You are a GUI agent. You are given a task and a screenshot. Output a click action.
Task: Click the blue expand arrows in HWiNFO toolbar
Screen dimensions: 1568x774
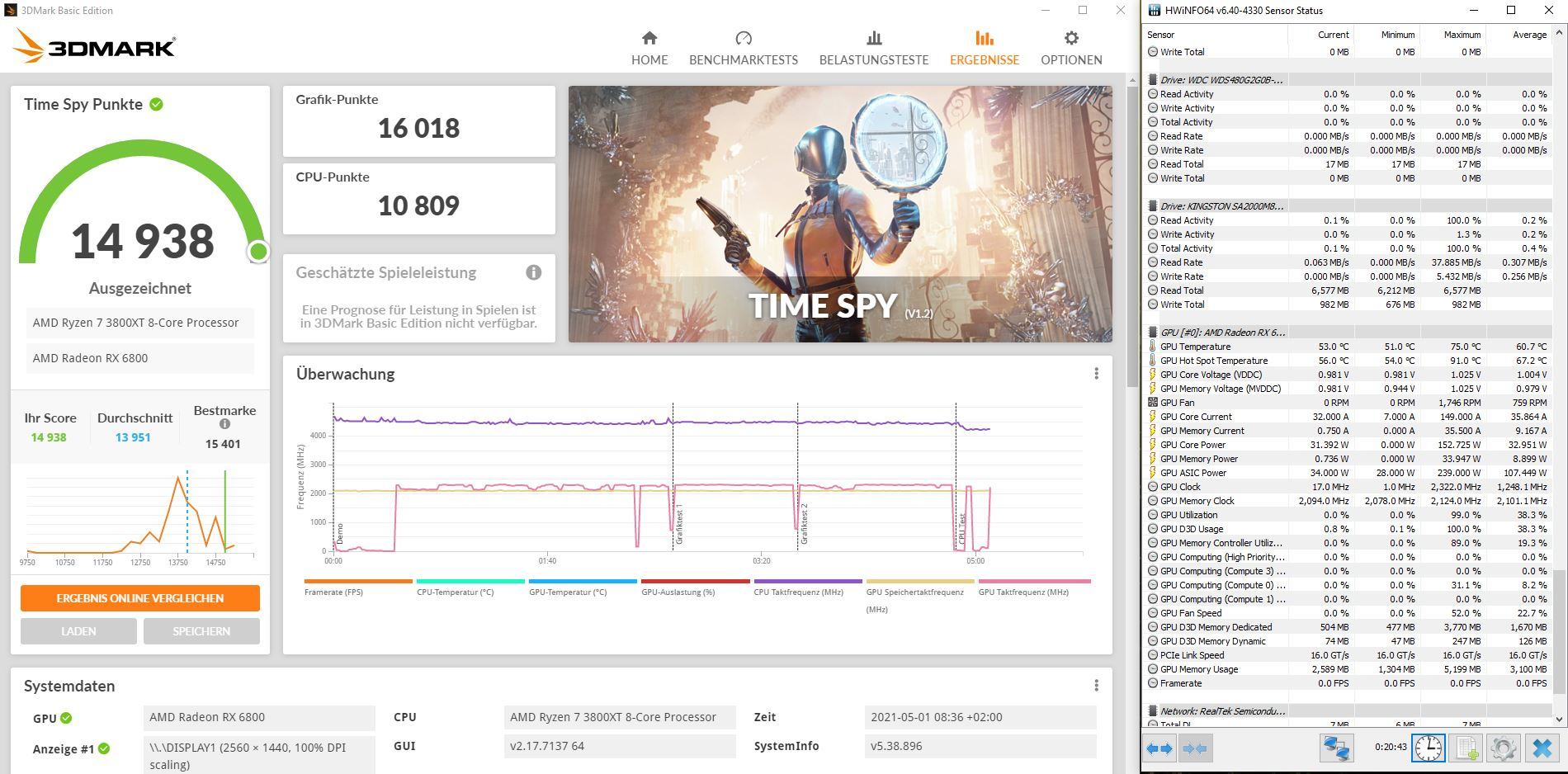[x=1159, y=748]
